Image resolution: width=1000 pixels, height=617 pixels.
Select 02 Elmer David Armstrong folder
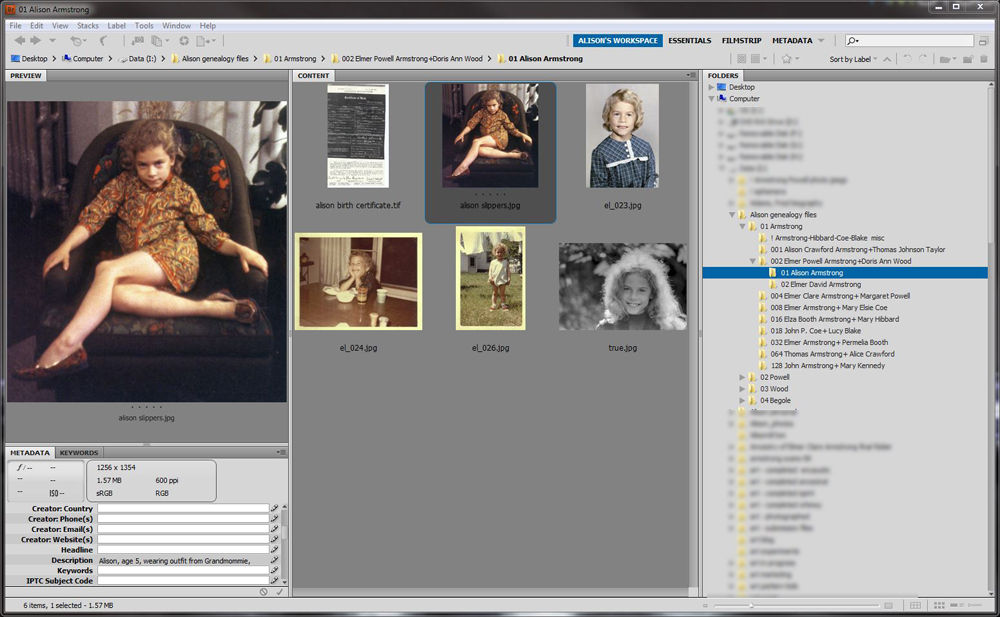point(820,285)
